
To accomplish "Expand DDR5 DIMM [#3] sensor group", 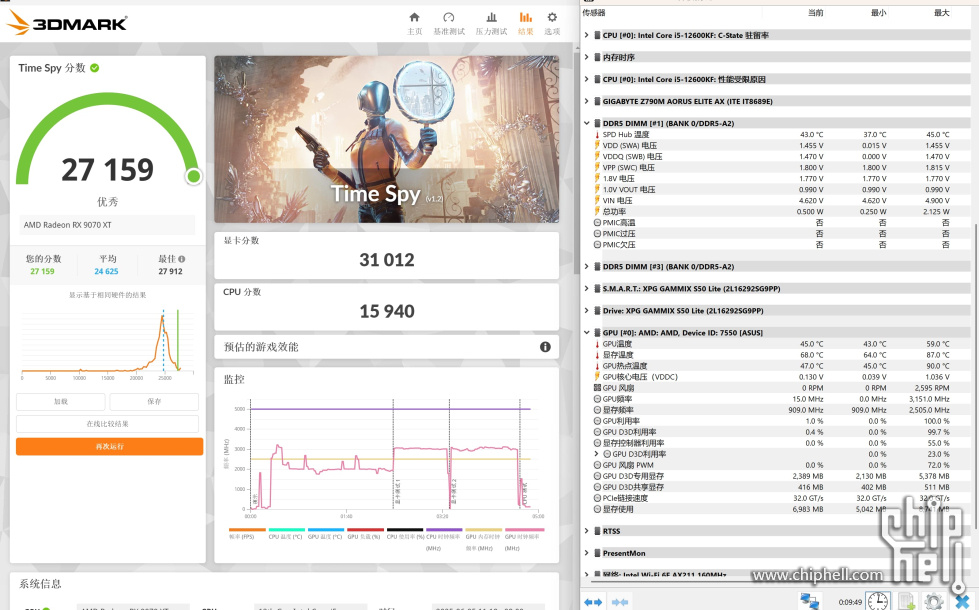I will [x=586, y=267].
